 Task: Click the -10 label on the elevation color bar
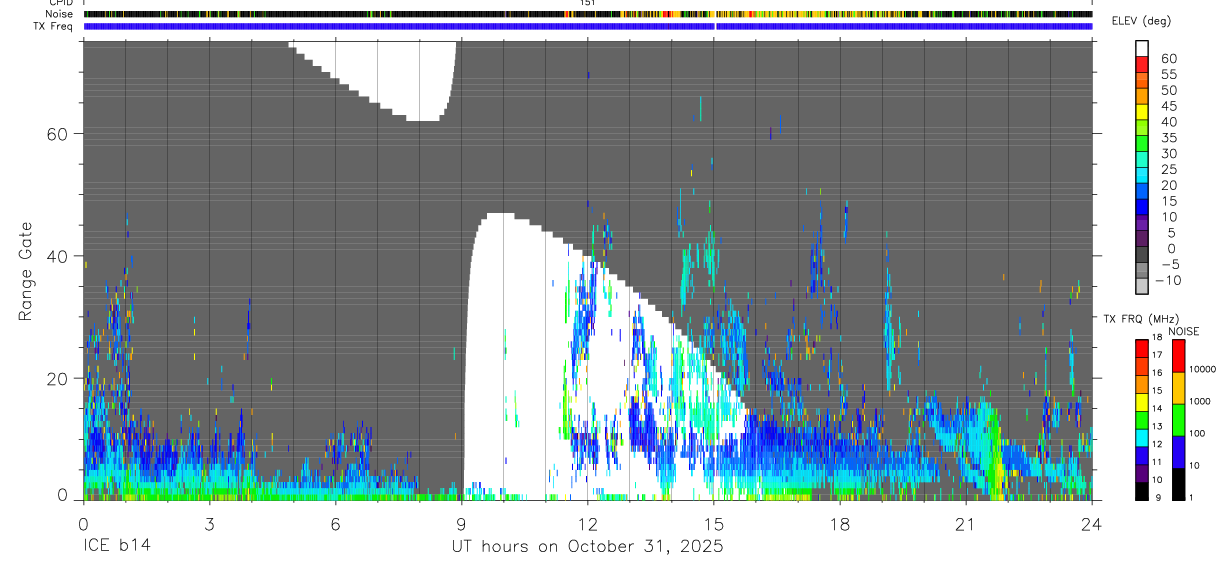[x=1168, y=281]
